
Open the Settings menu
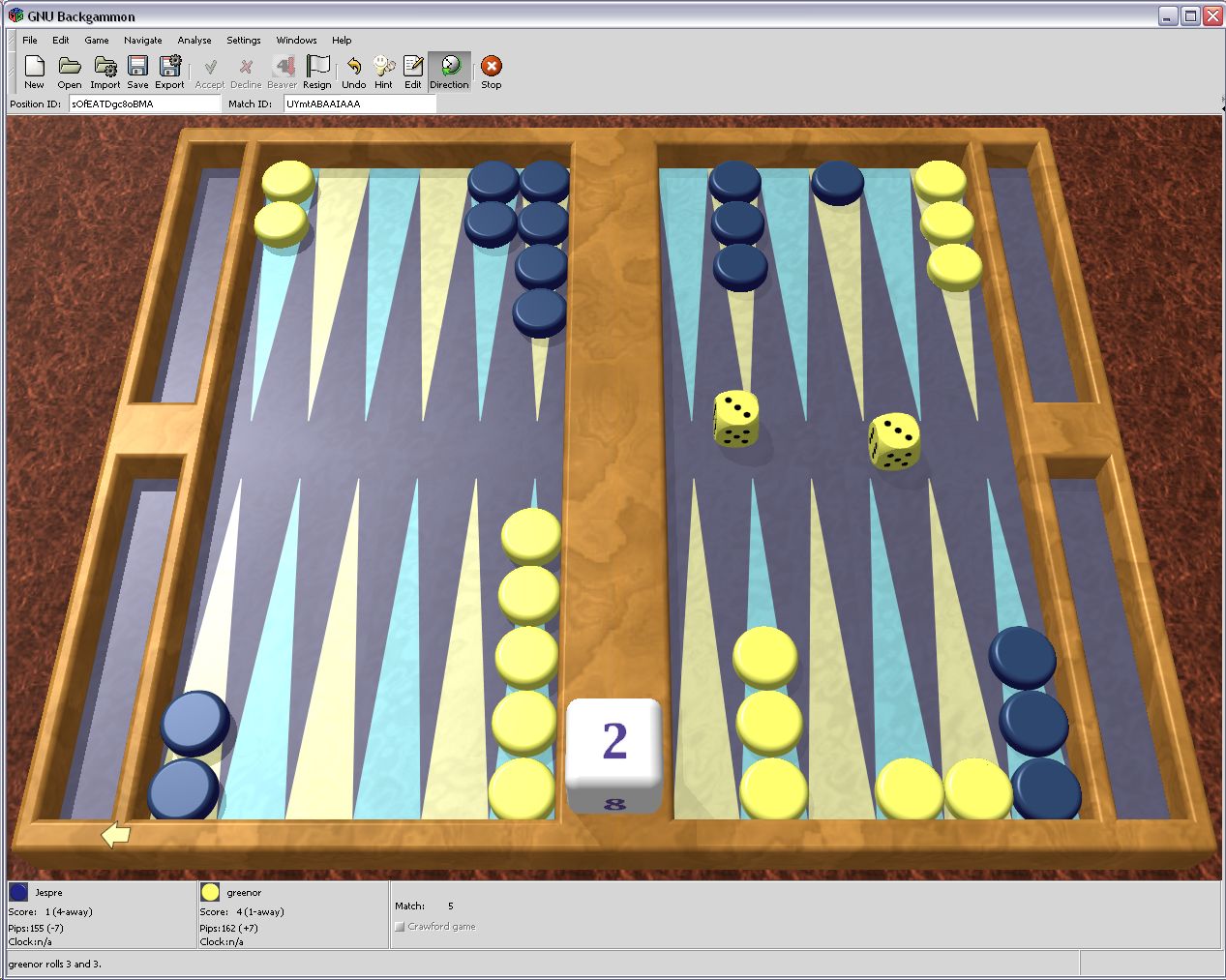(244, 41)
